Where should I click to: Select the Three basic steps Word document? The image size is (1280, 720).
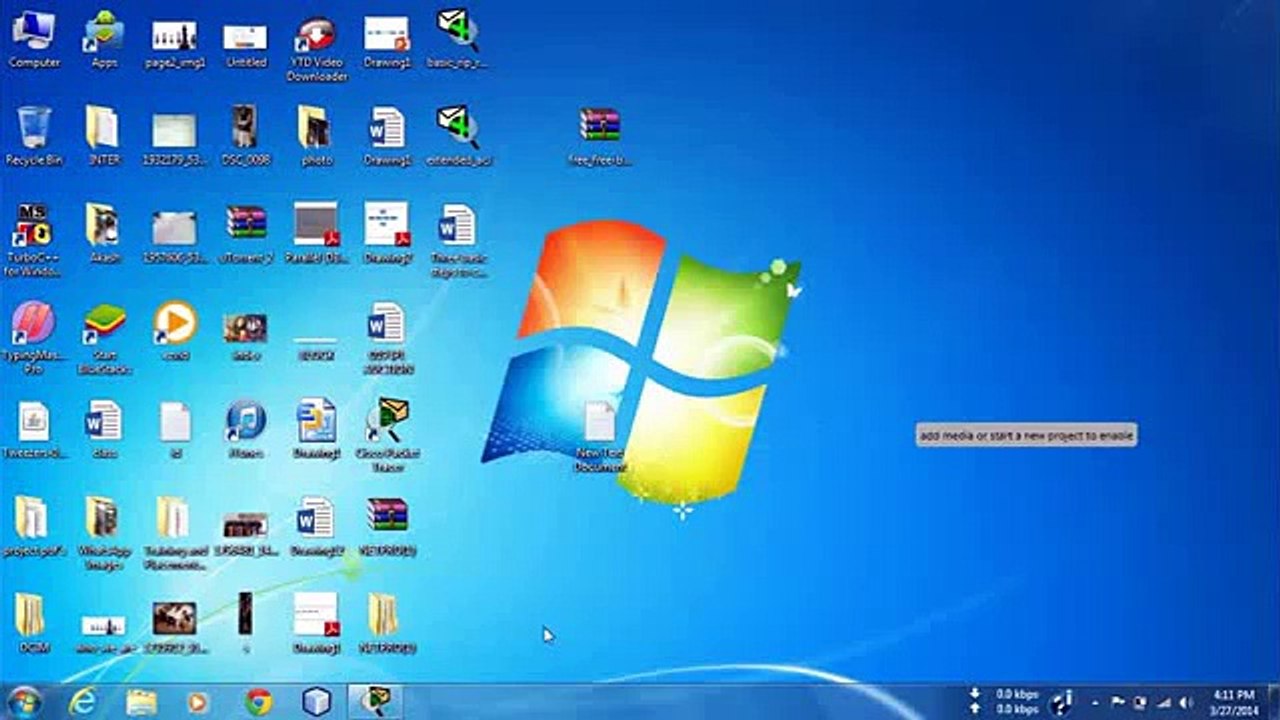(458, 240)
